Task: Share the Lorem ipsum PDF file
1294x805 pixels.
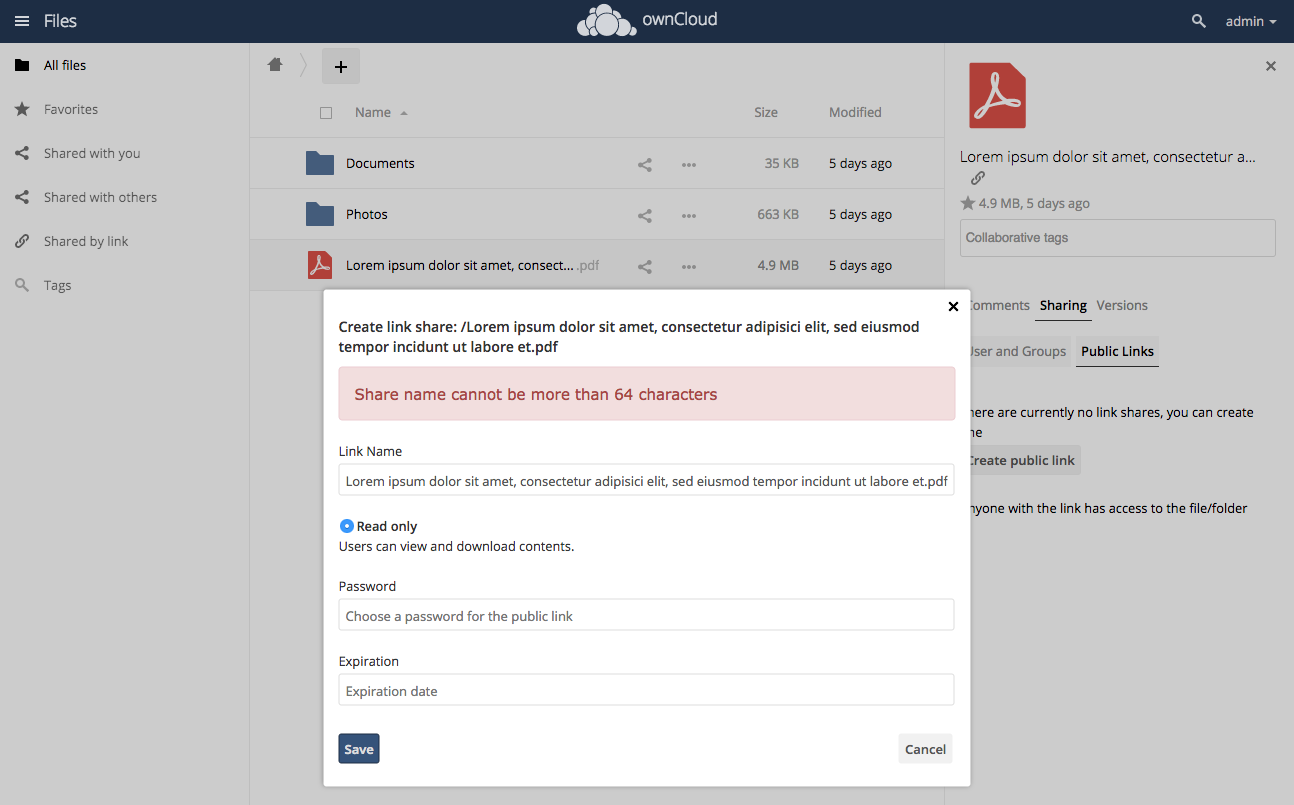Action: click(645, 266)
